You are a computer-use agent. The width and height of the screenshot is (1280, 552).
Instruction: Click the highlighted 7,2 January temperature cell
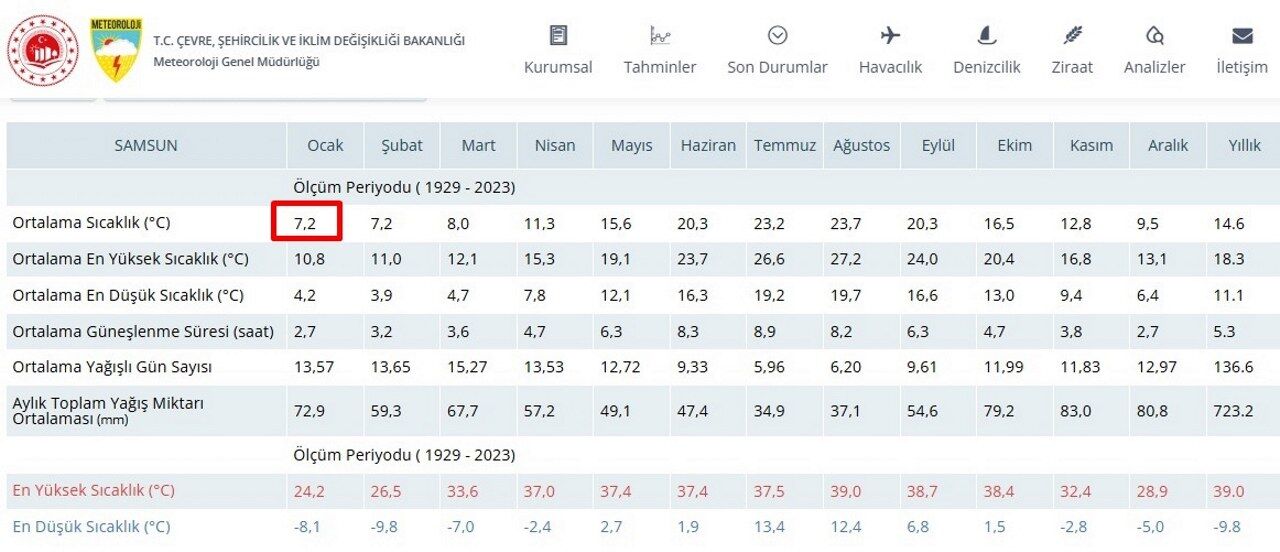[307, 223]
